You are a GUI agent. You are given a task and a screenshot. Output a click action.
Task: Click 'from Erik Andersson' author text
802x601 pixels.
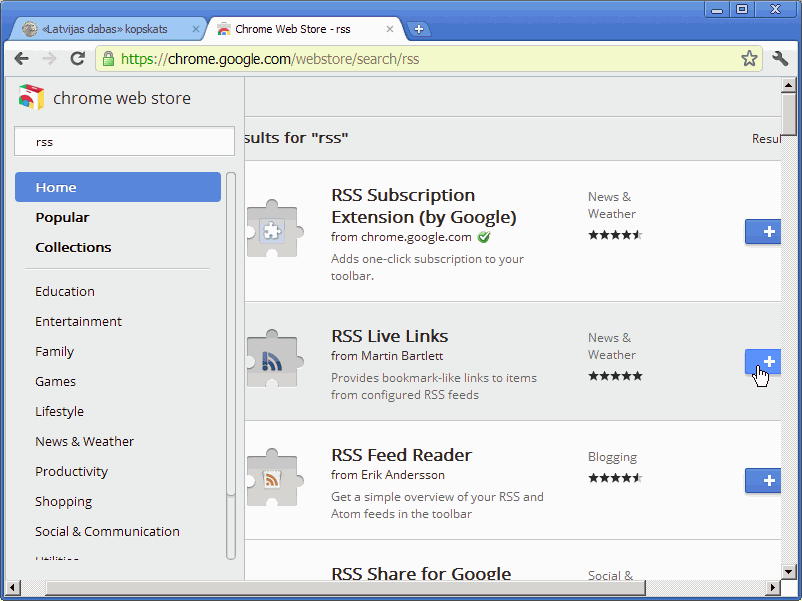pos(388,475)
